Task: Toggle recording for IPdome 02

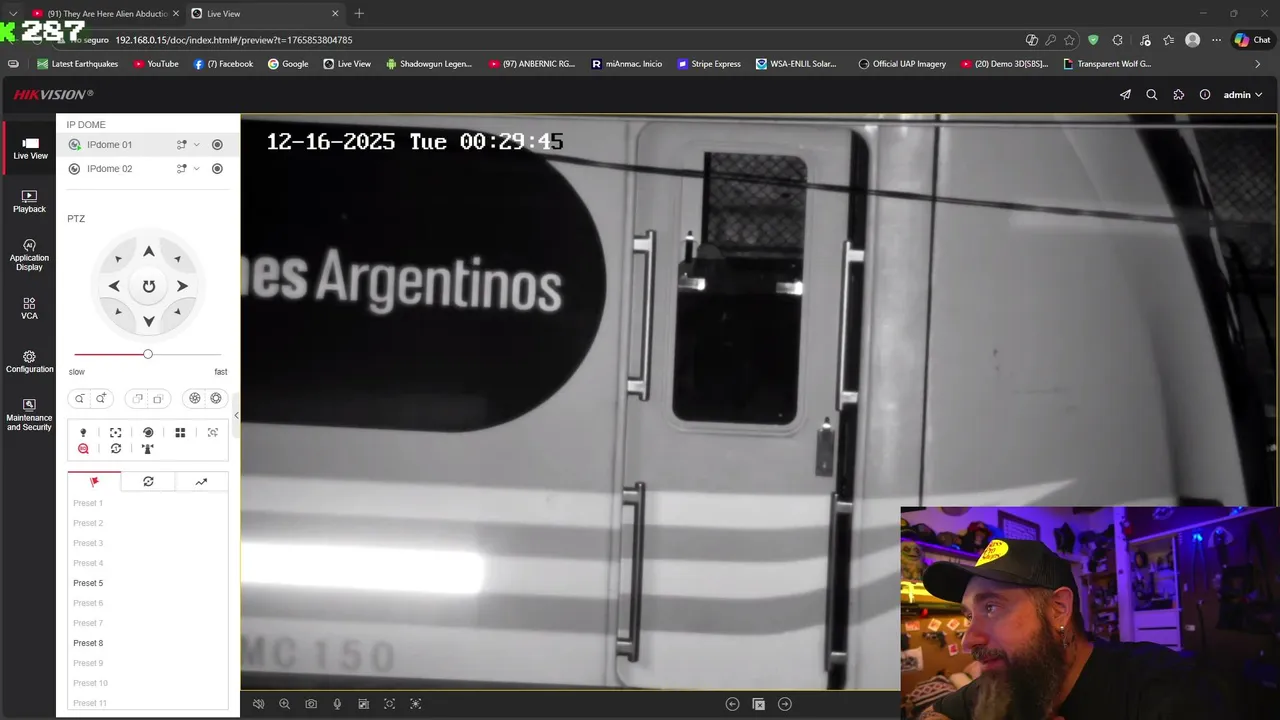Action: pos(217,169)
